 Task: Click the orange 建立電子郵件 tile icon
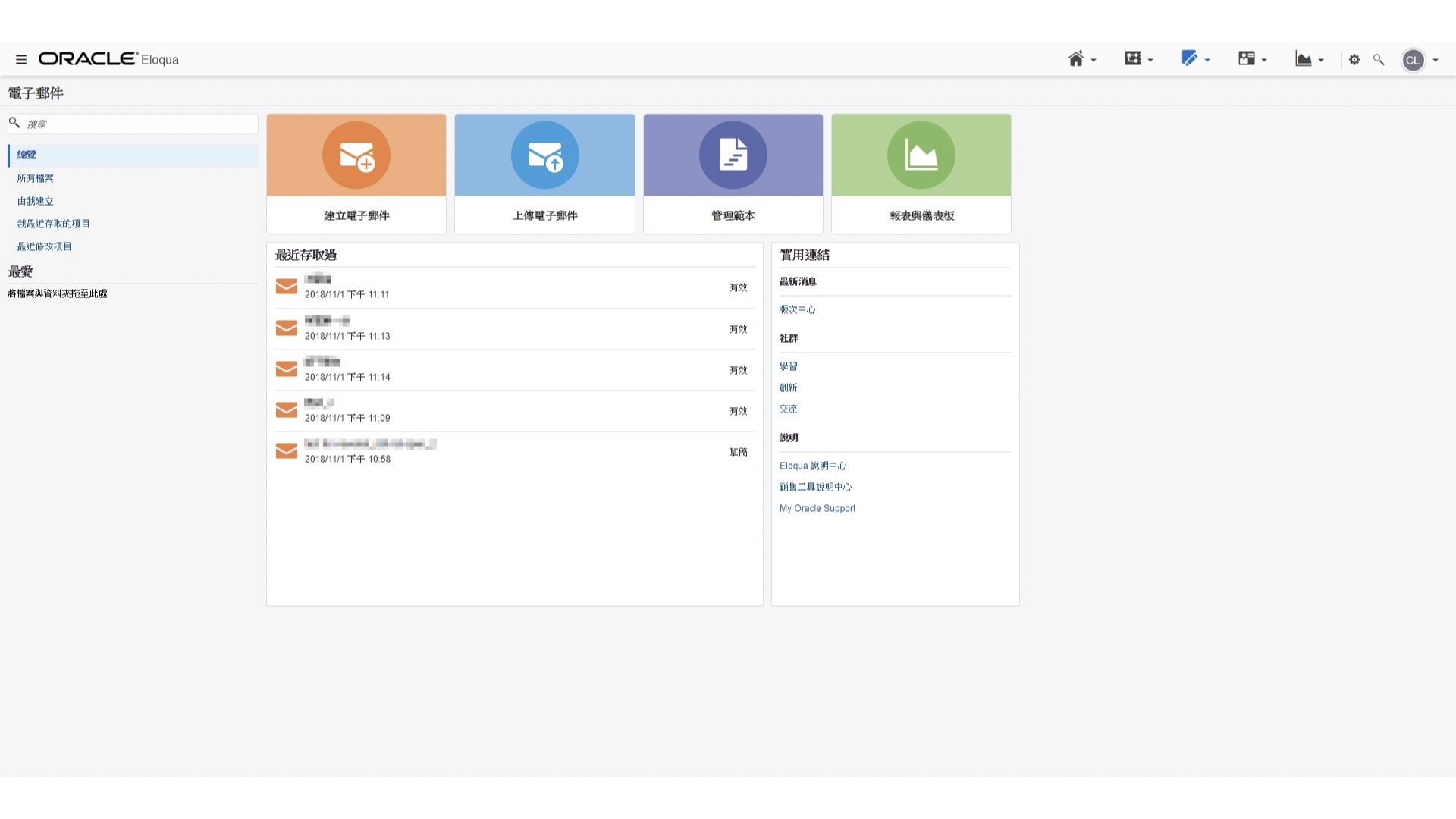point(356,155)
